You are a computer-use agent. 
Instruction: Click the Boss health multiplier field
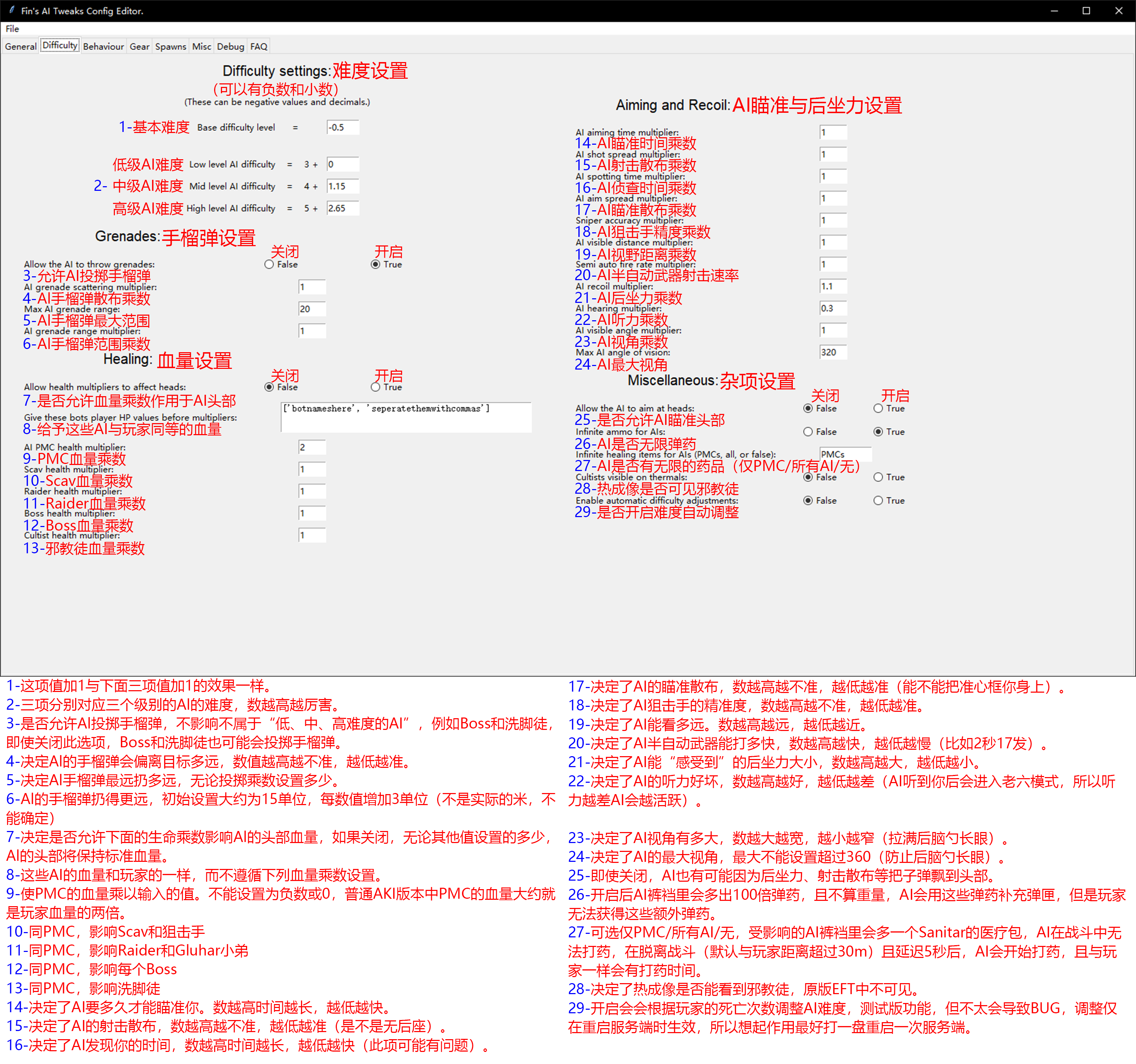pos(312,513)
